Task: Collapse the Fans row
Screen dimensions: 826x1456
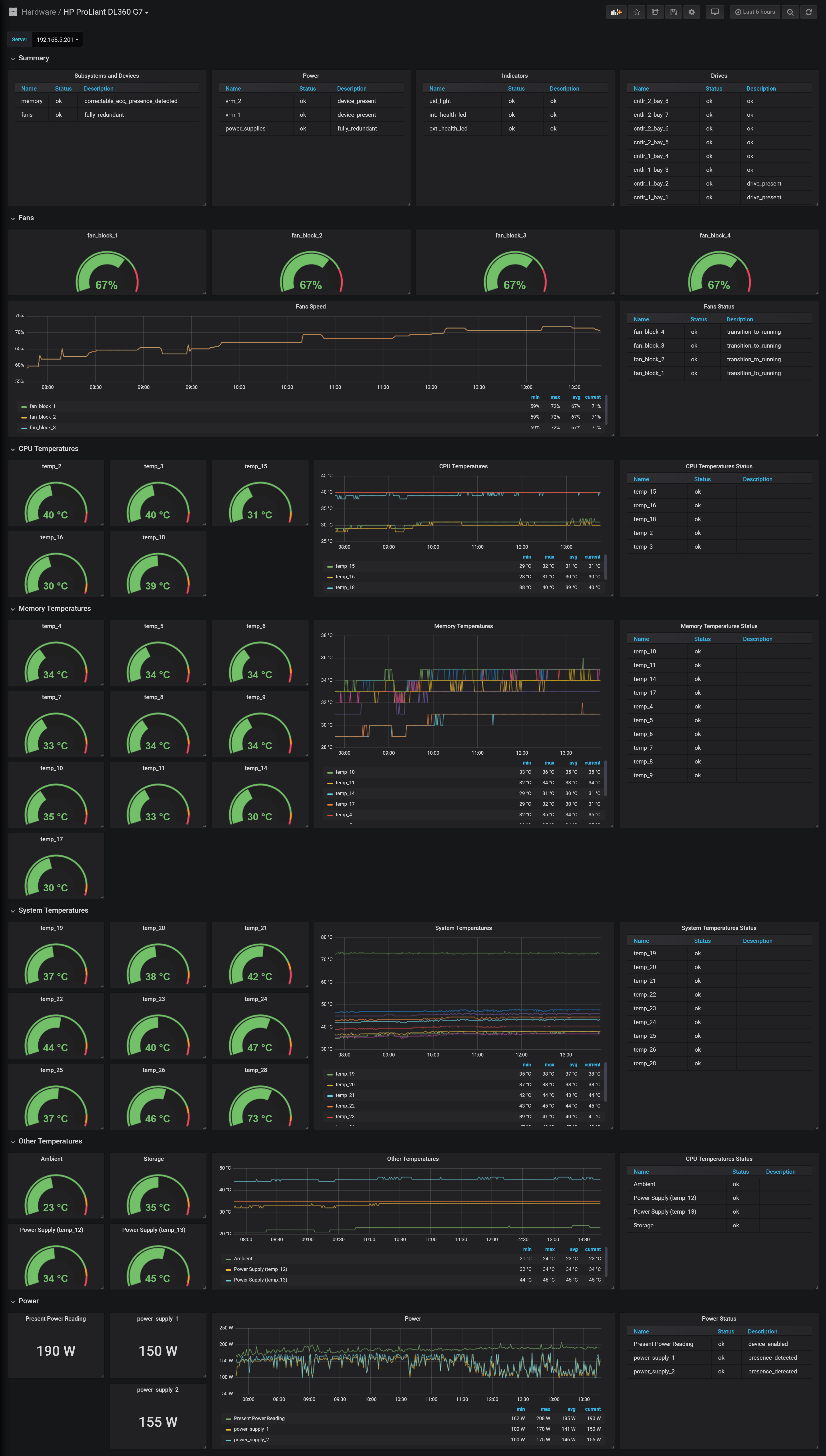Action: point(22,218)
